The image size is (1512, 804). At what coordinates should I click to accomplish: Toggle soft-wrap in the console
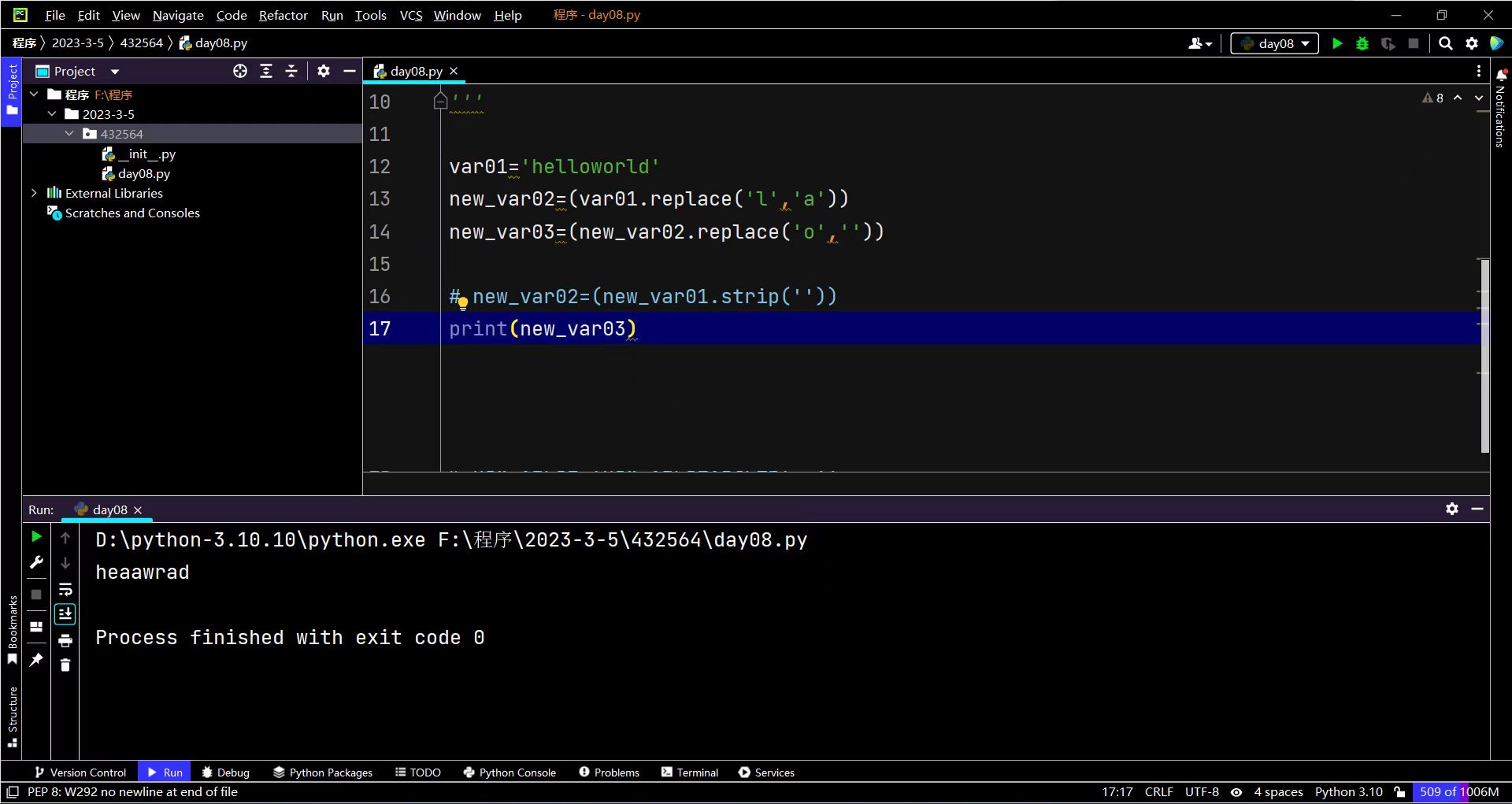65,589
